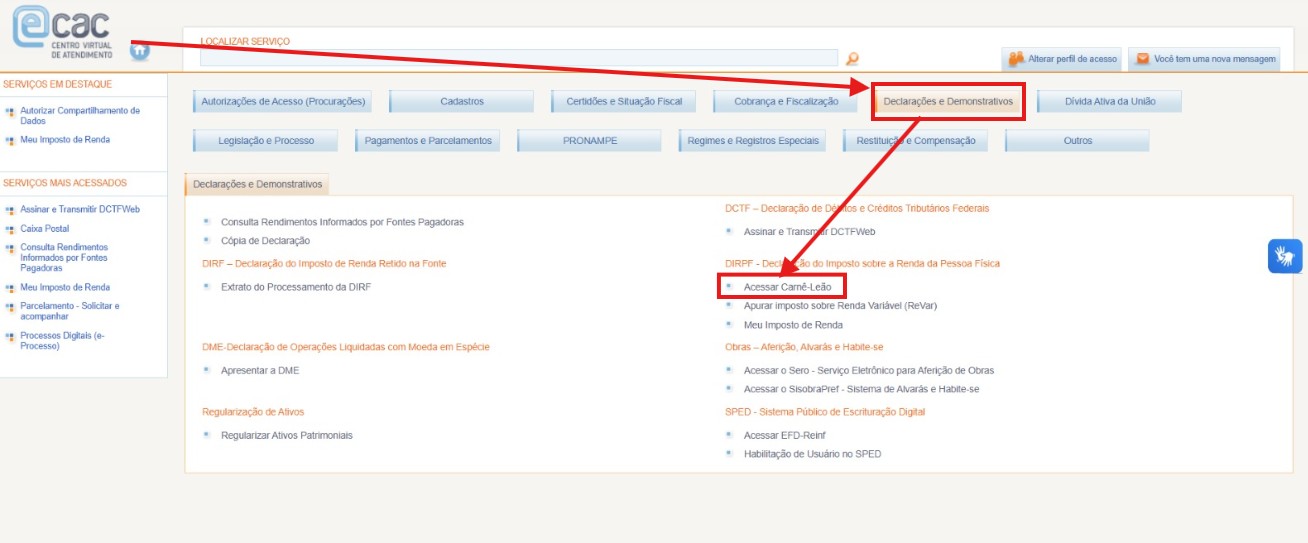Select the Declarações e Demonstrativos tab

257,185
